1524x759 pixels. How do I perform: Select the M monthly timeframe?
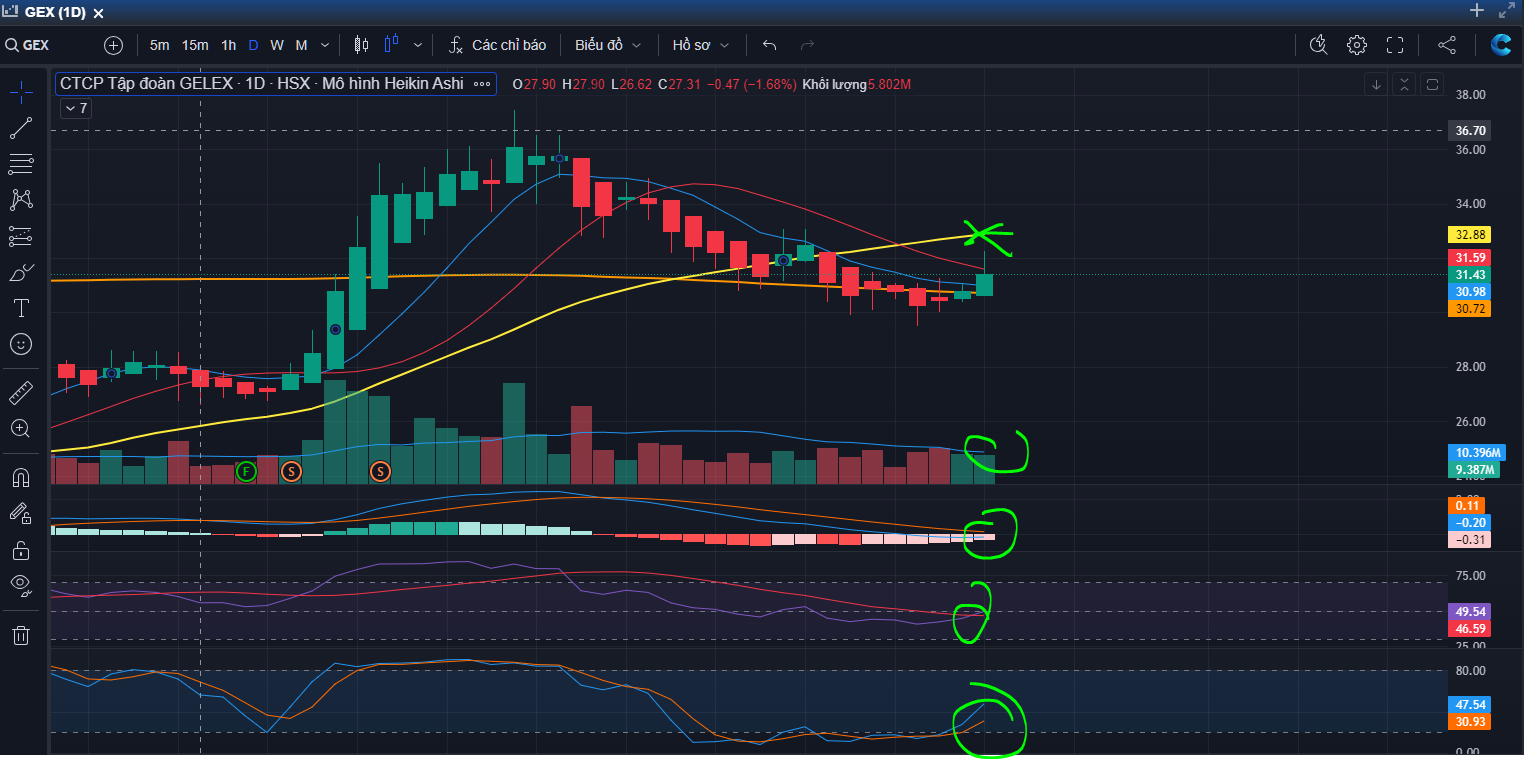pyautogui.click(x=301, y=45)
